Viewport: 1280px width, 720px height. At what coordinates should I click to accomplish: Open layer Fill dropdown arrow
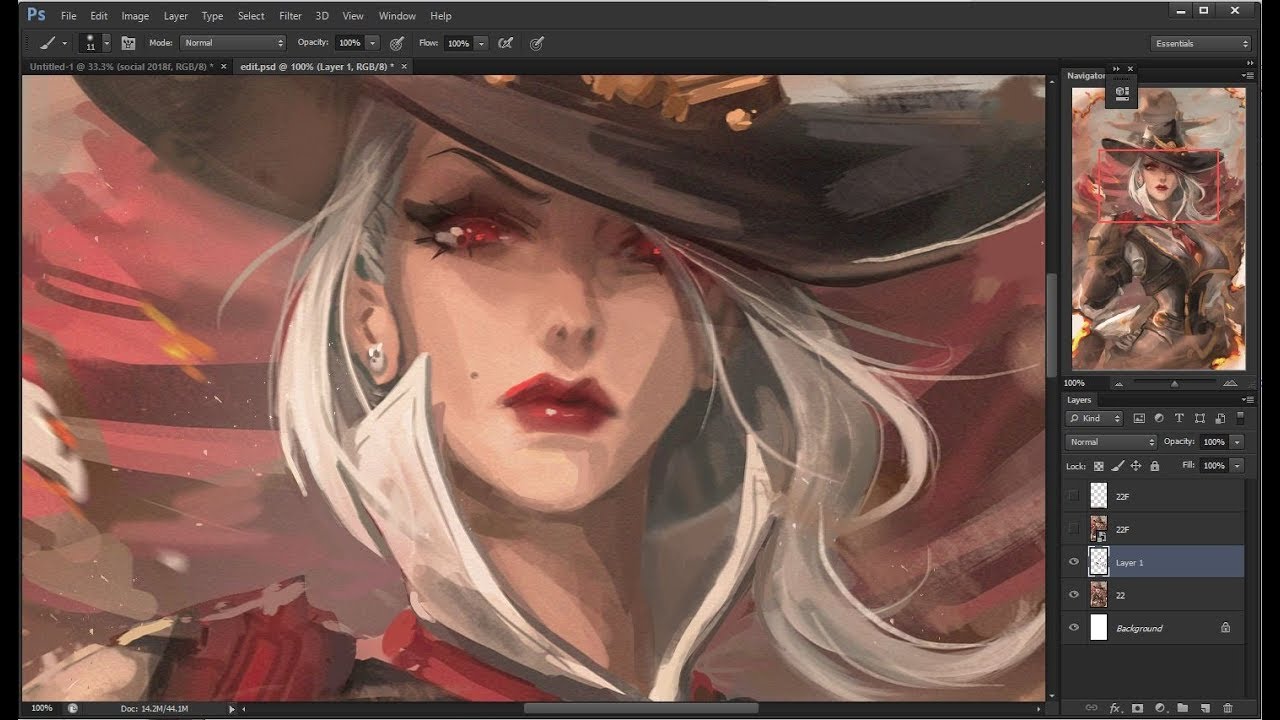click(1238, 466)
